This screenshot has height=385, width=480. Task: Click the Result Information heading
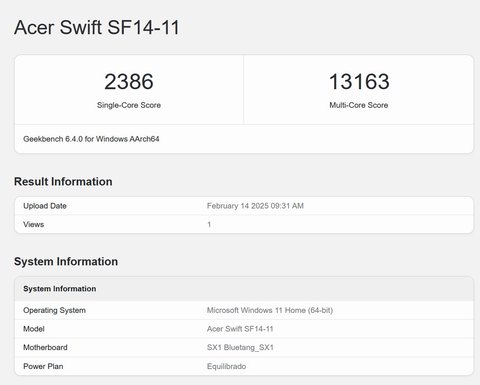63,182
